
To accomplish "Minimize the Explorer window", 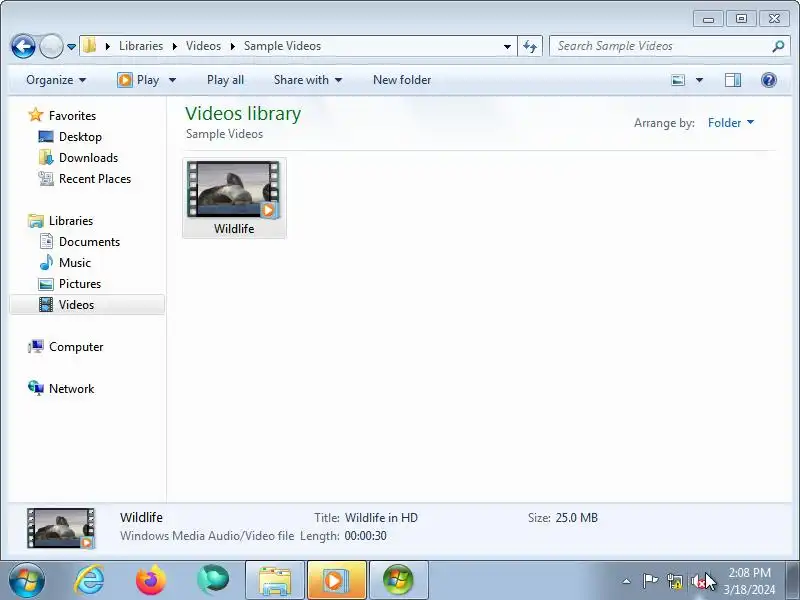I will (708, 19).
